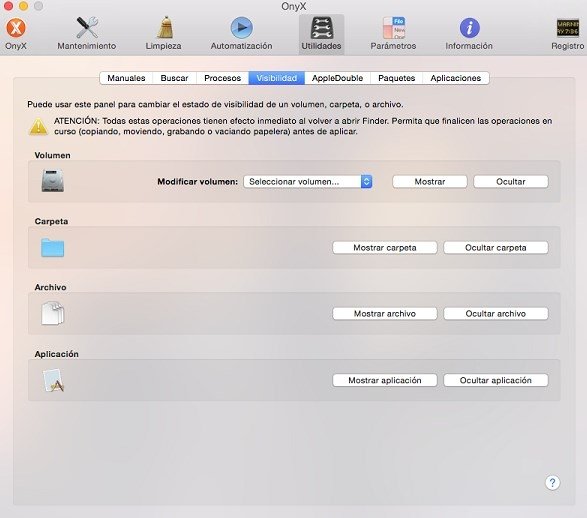
Task: Switch to the AppleDouble tab
Action: click(337, 78)
